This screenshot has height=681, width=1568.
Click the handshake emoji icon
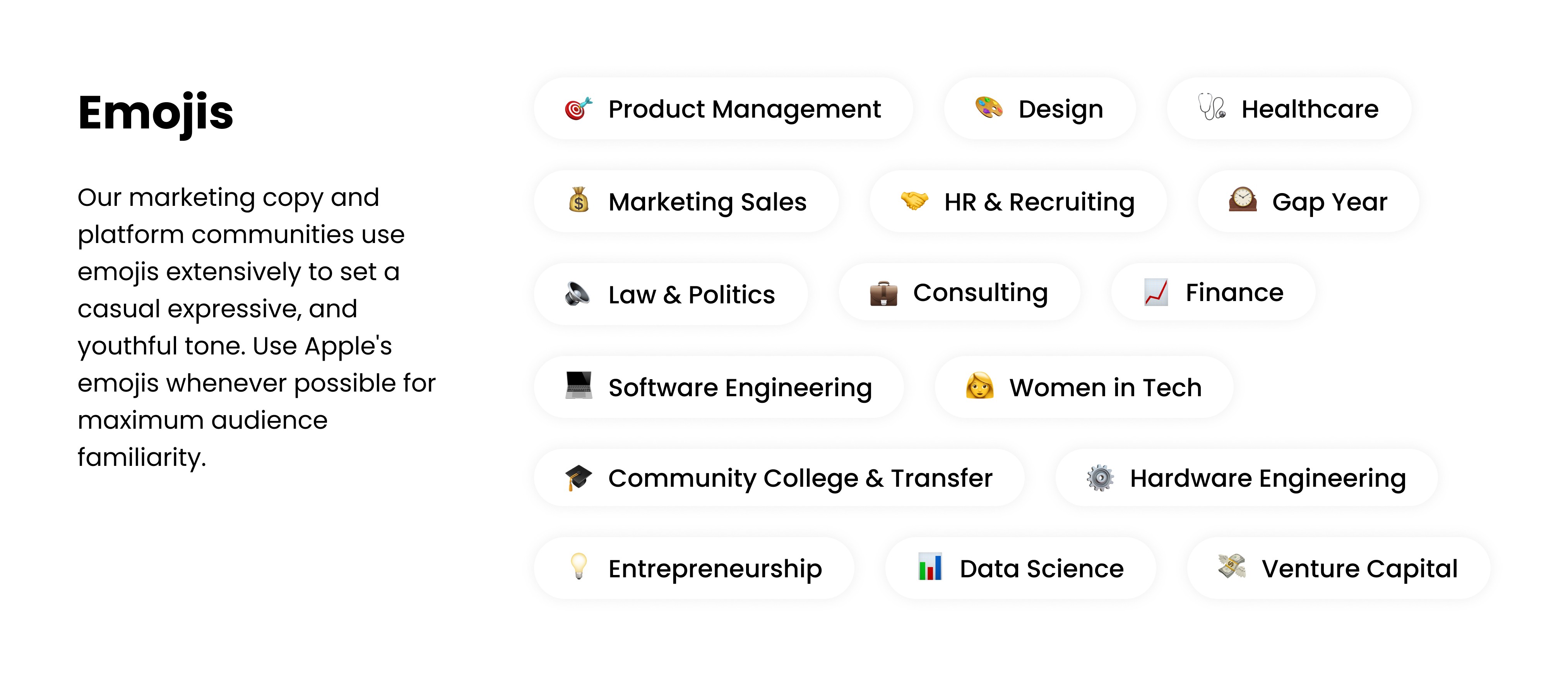[x=914, y=200]
